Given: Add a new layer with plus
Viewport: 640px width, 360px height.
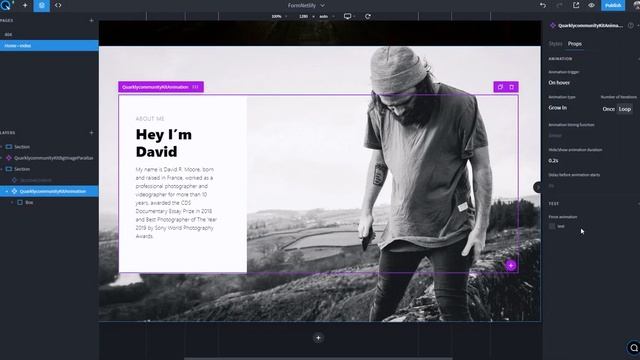Looking at the screenshot, I should (91, 133).
